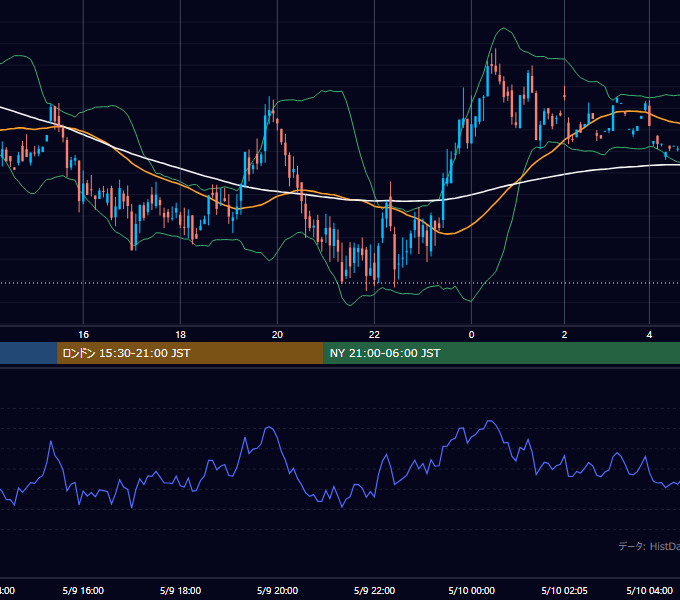The height and width of the screenshot is (600, 680).
Task: Click the "18" hour label on price chart axis
Action: 180,334
